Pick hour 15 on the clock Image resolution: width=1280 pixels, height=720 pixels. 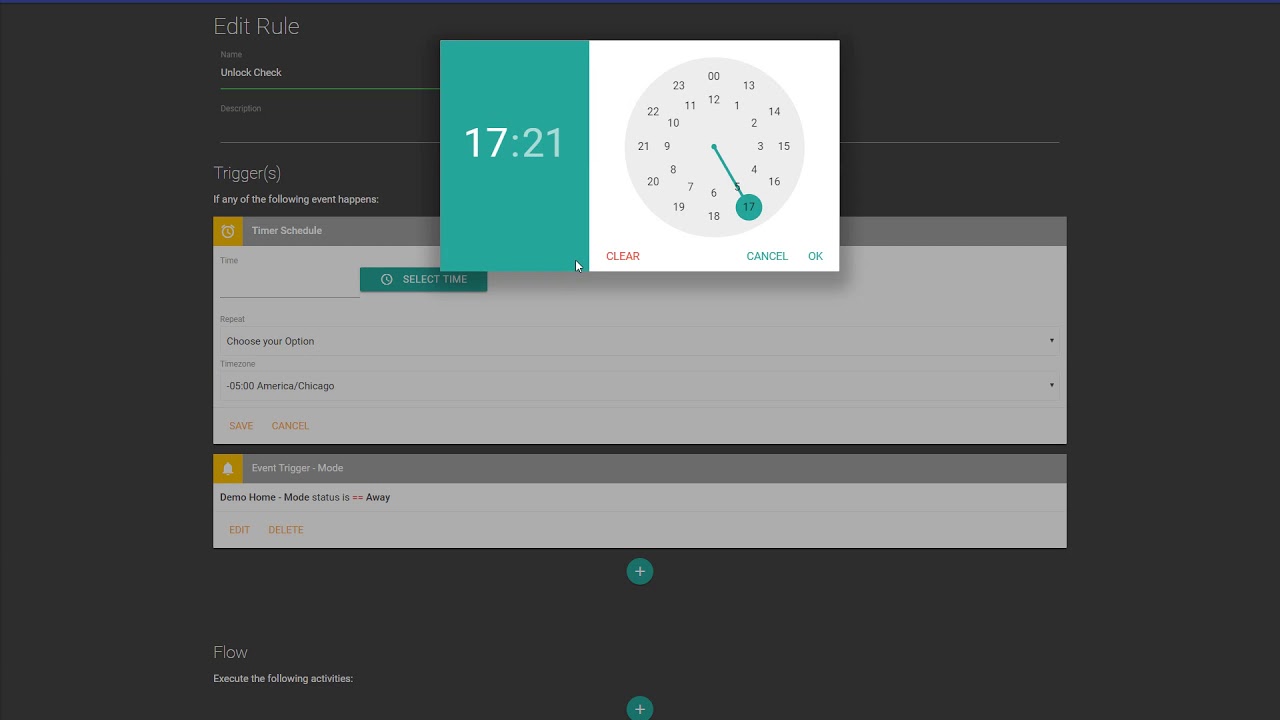click(784, 146)
